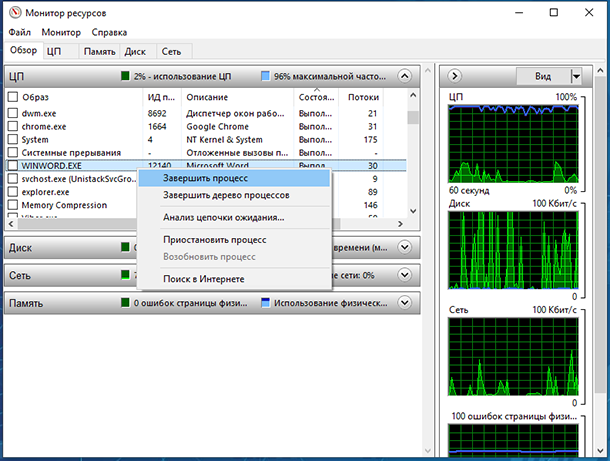
Task: Click the 8692 process ID
Action: click(157, 113)
